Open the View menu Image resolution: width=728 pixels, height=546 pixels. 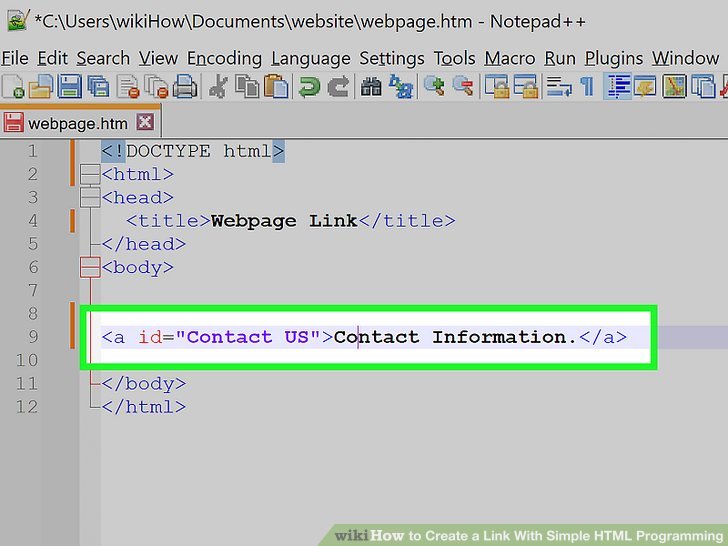(x=158, y=58)
